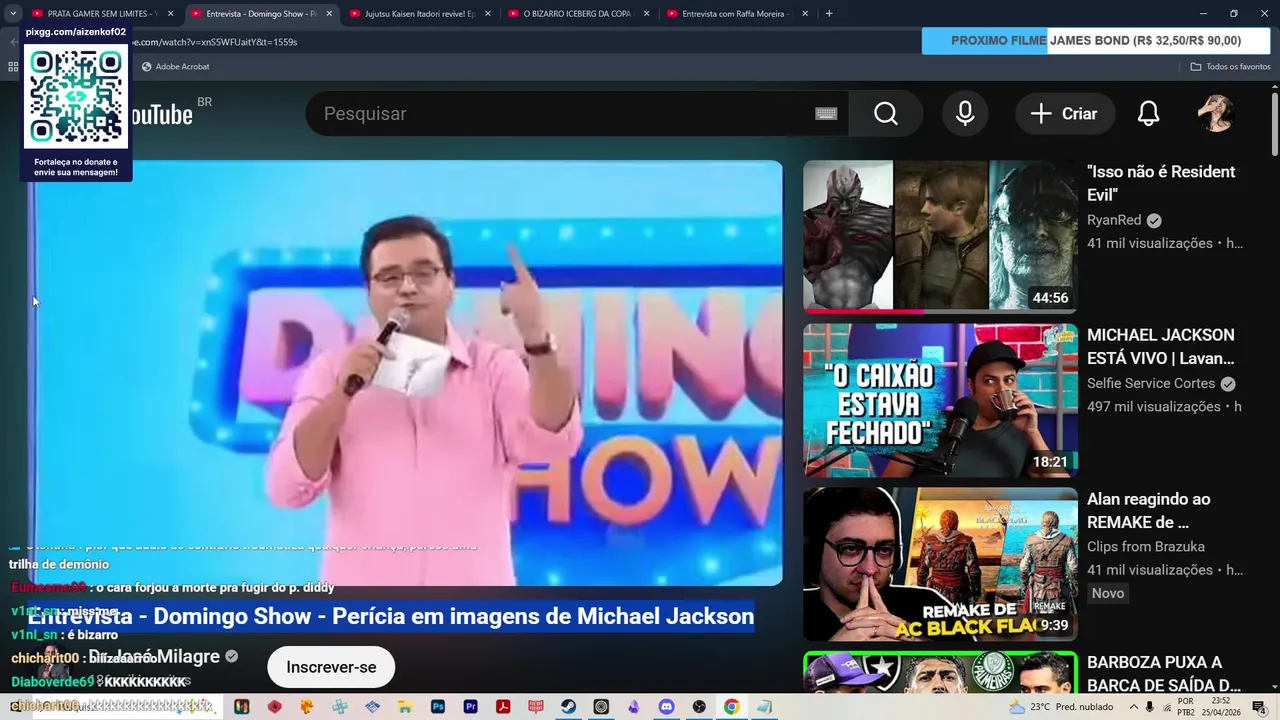This screenshot has height=720, width=1280.
Task: Open the account avatar menu
Action: (x=1216, y=114)
